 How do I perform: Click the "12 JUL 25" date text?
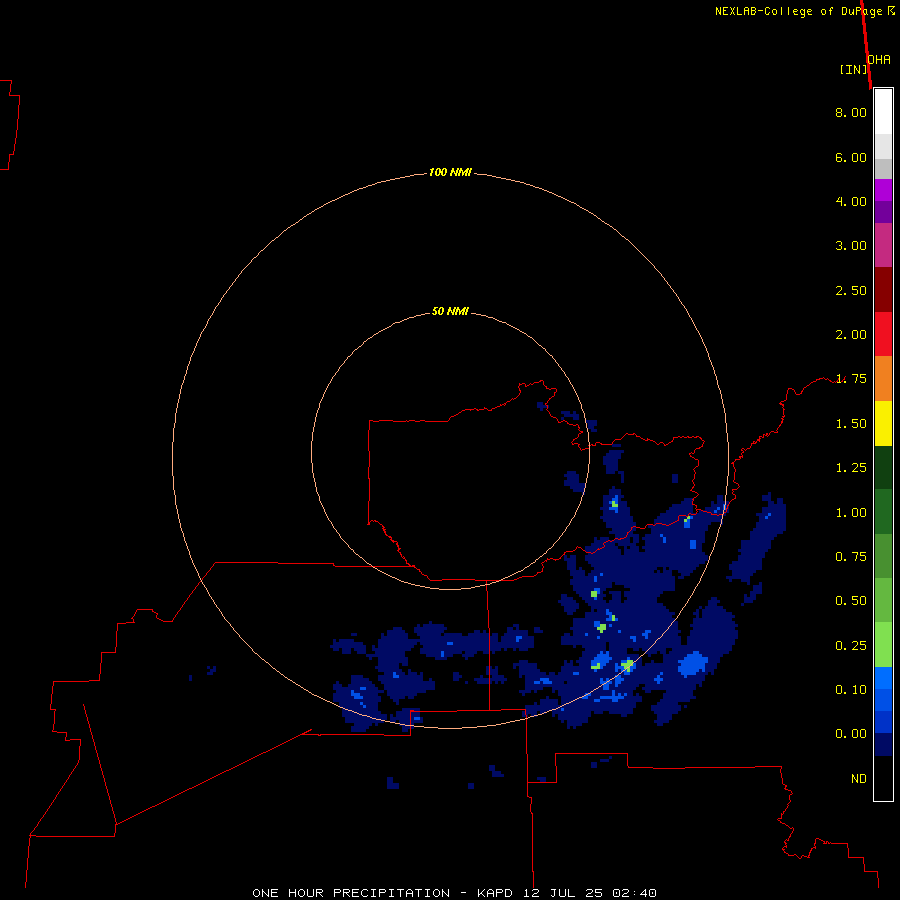pyautogui.click(x=562, y=893)
